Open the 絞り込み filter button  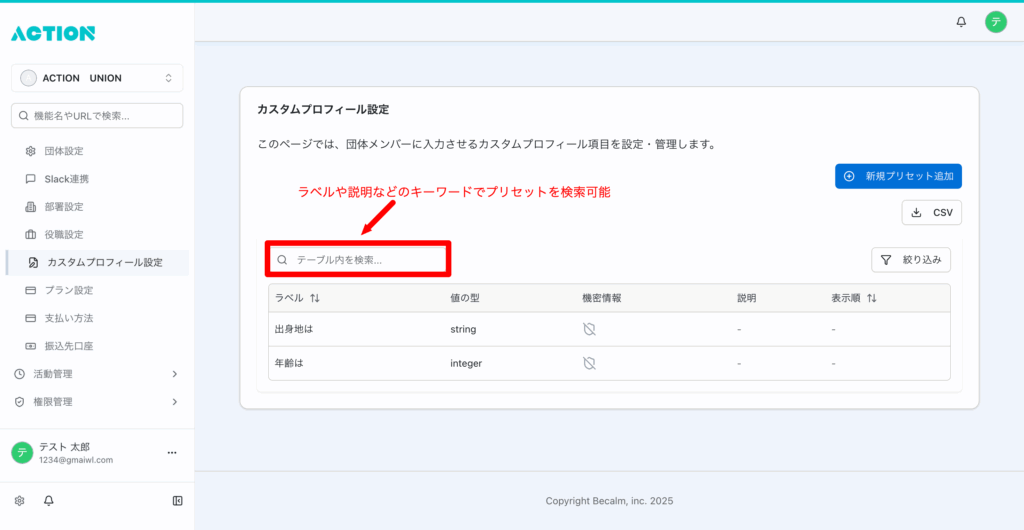pyautogui.click(x=911, y=260)
